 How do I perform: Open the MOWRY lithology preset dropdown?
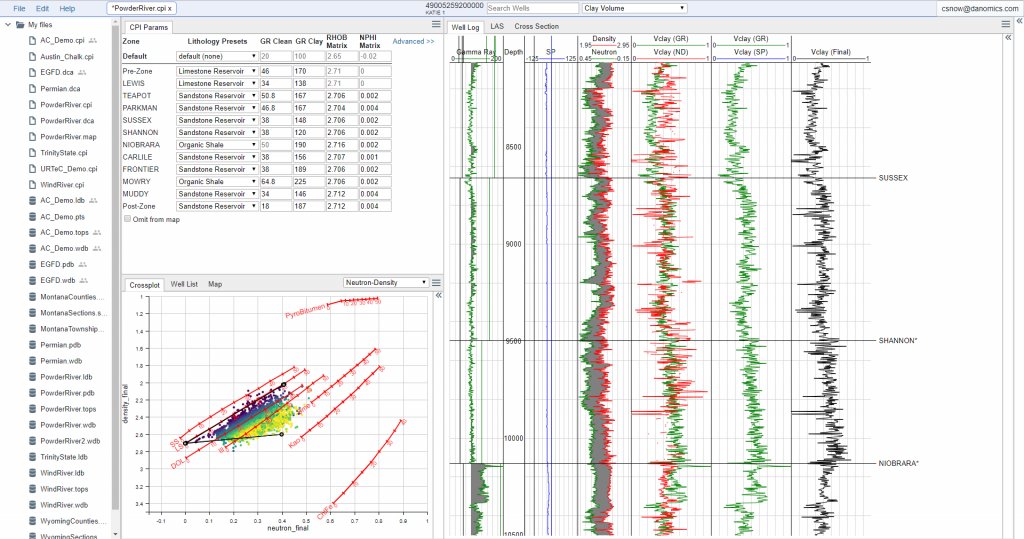tap(217, 182)
